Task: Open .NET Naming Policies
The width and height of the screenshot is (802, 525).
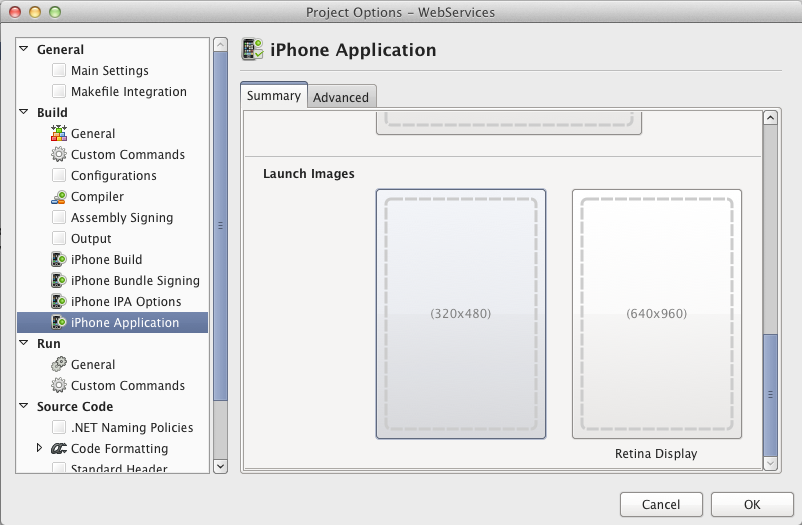Action: pyautogui.click(x=132, y=427)
